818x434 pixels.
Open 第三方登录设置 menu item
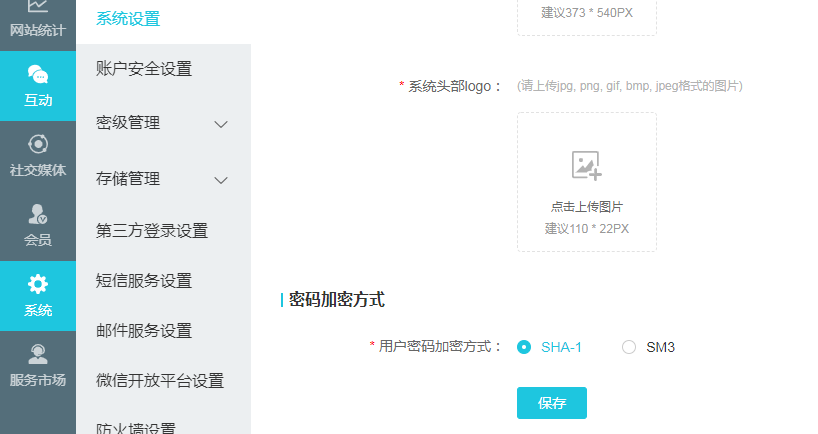152,231
